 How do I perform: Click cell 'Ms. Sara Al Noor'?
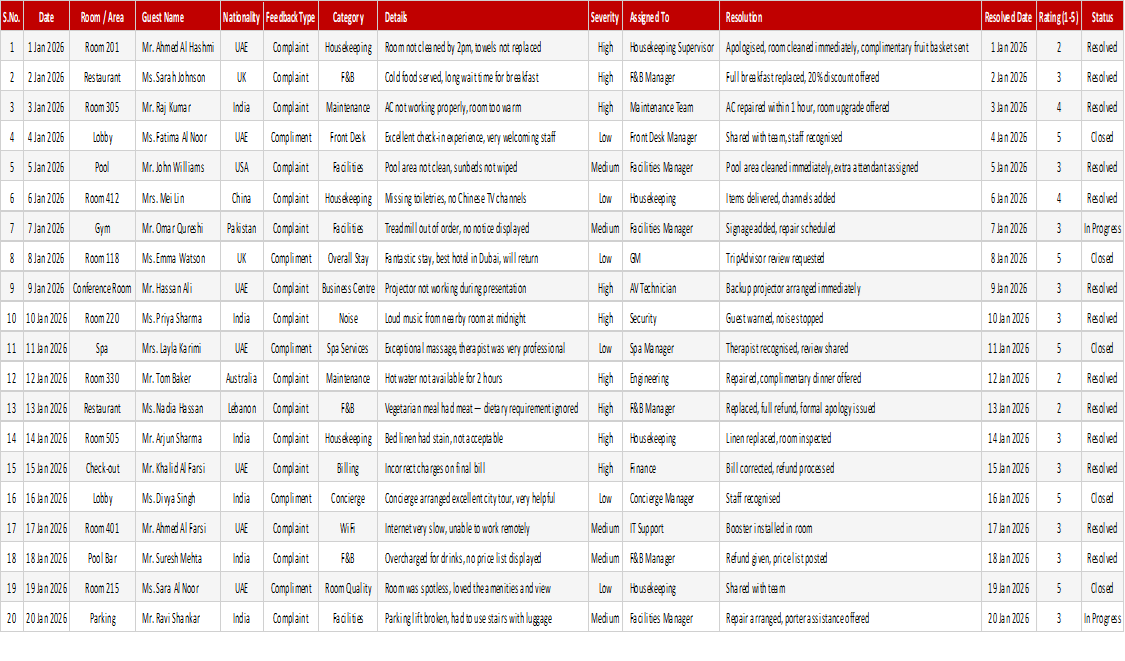pyautogui.click(x=178, y=589)
